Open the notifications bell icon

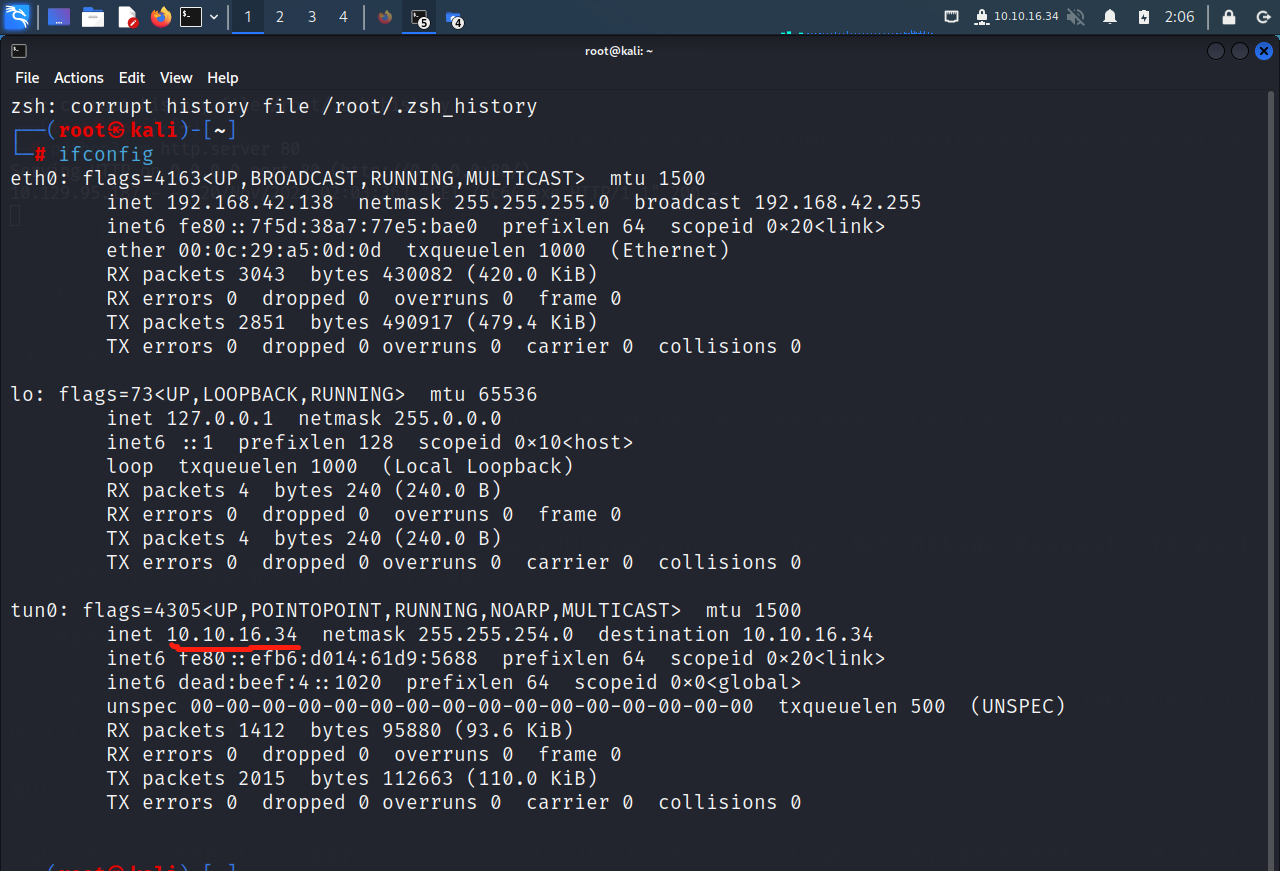tap(1110, 17)
